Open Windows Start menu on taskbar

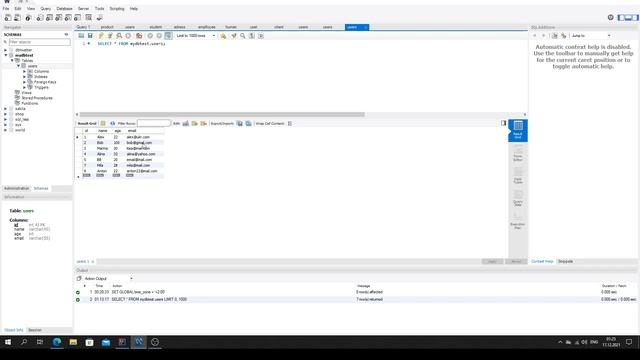coord(8,342)
